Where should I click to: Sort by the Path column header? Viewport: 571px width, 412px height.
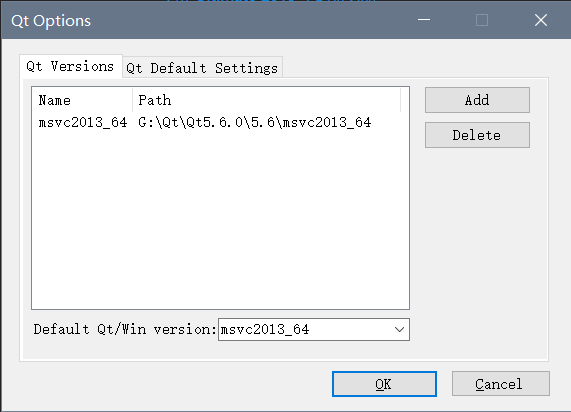(x=267, y=100)
